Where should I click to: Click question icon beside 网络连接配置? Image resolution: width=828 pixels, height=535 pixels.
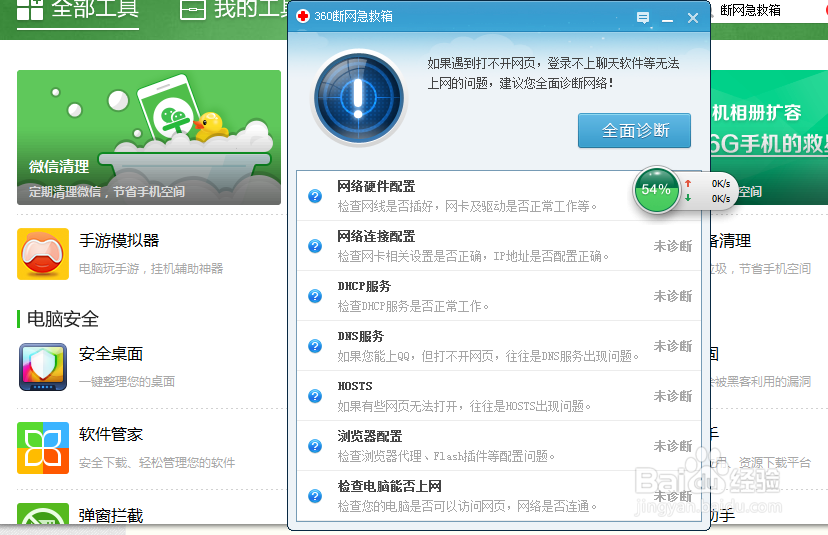pyautogui.click(x=315, y=246)
